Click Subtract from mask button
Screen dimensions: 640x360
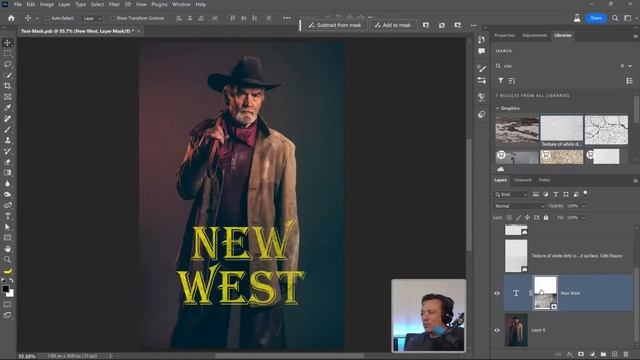click(335, 25)
